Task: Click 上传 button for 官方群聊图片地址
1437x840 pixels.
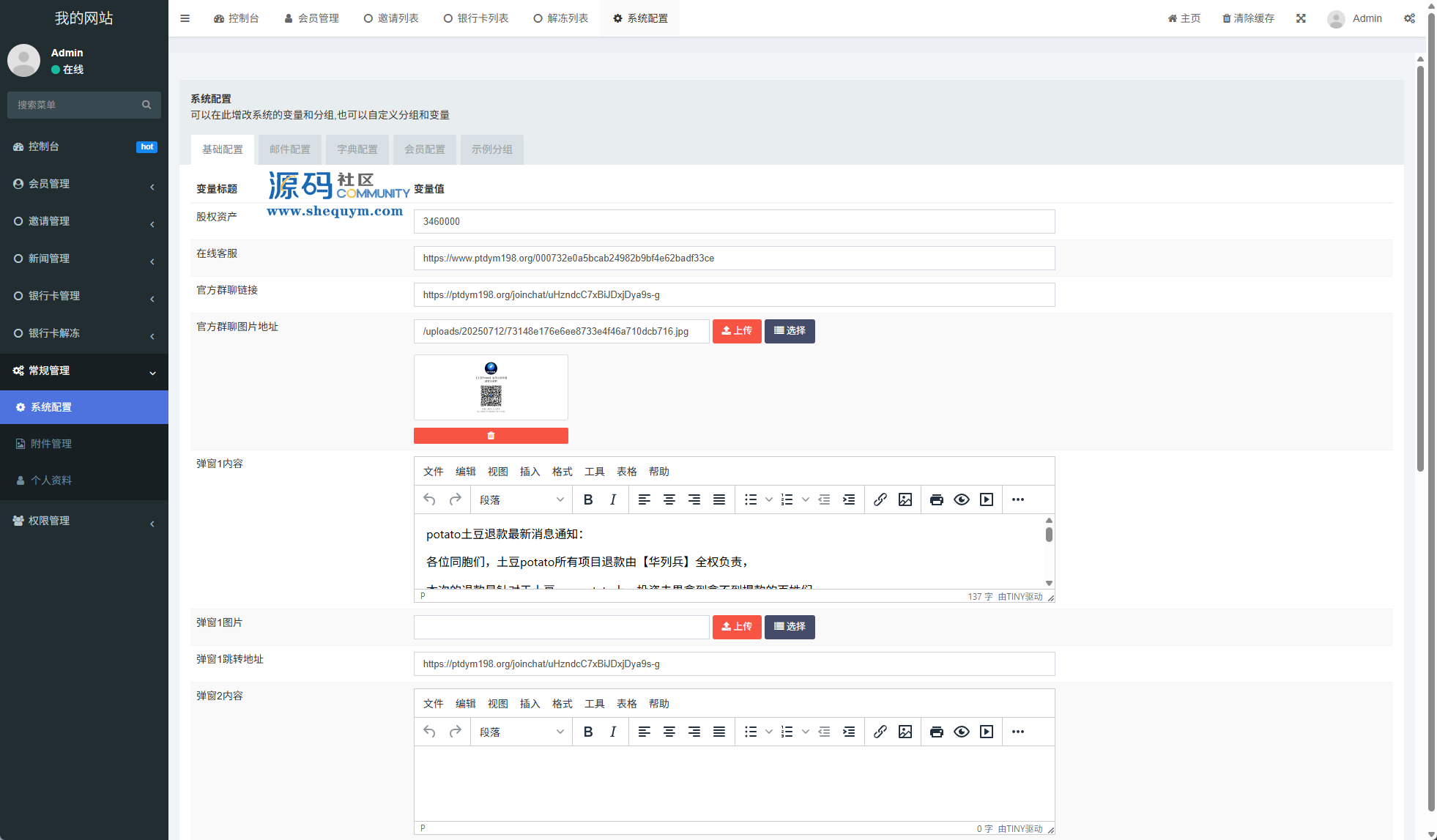Action: coord(737,331)
